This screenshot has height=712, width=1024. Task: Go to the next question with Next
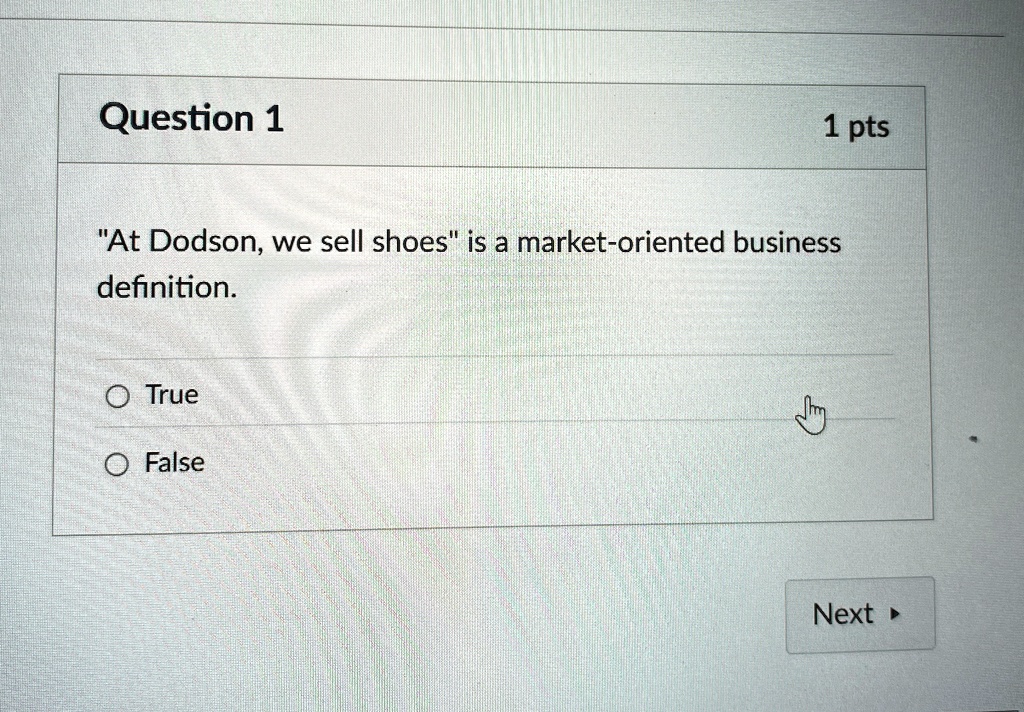[x=860, y=615]
